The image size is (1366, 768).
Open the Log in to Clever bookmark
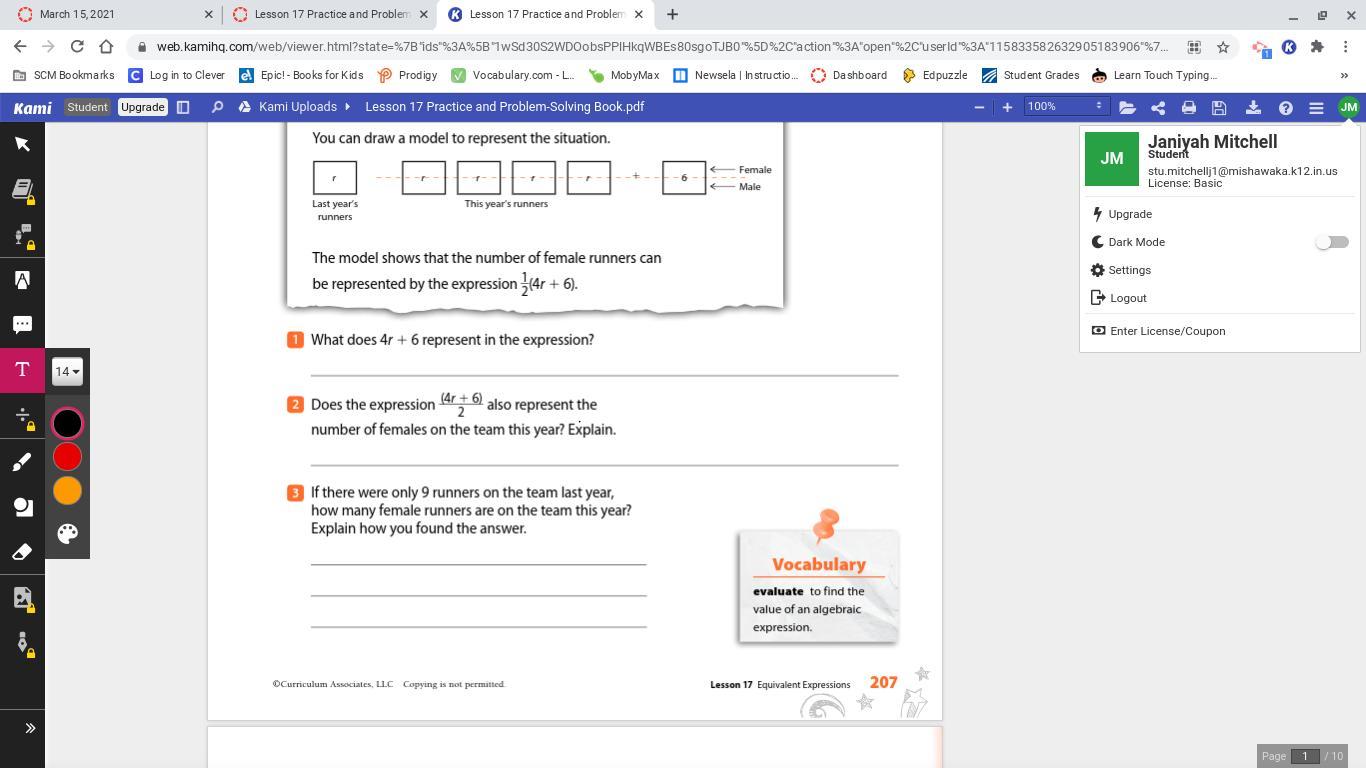tap(176, 75)
